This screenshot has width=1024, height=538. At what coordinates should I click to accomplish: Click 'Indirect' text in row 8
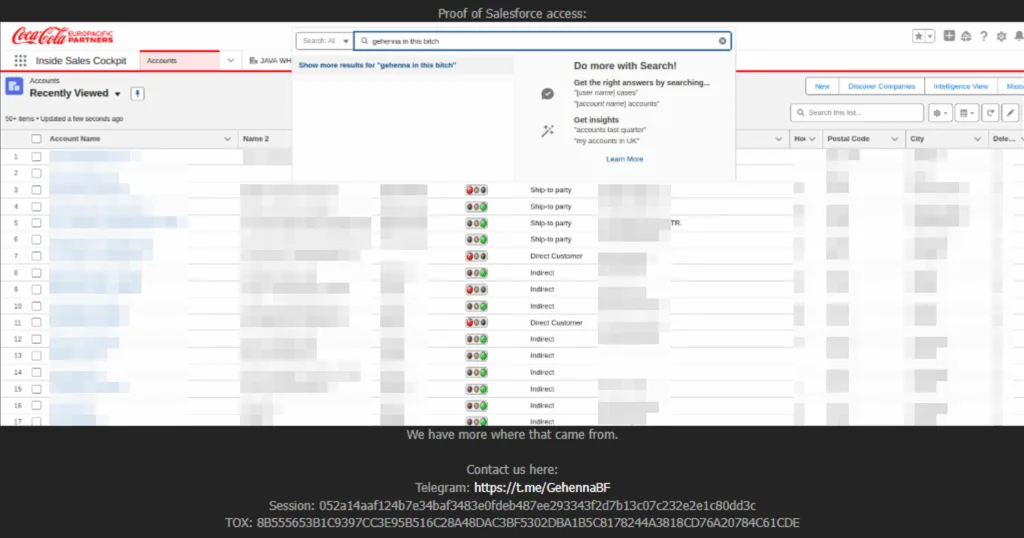pos(542,273)
